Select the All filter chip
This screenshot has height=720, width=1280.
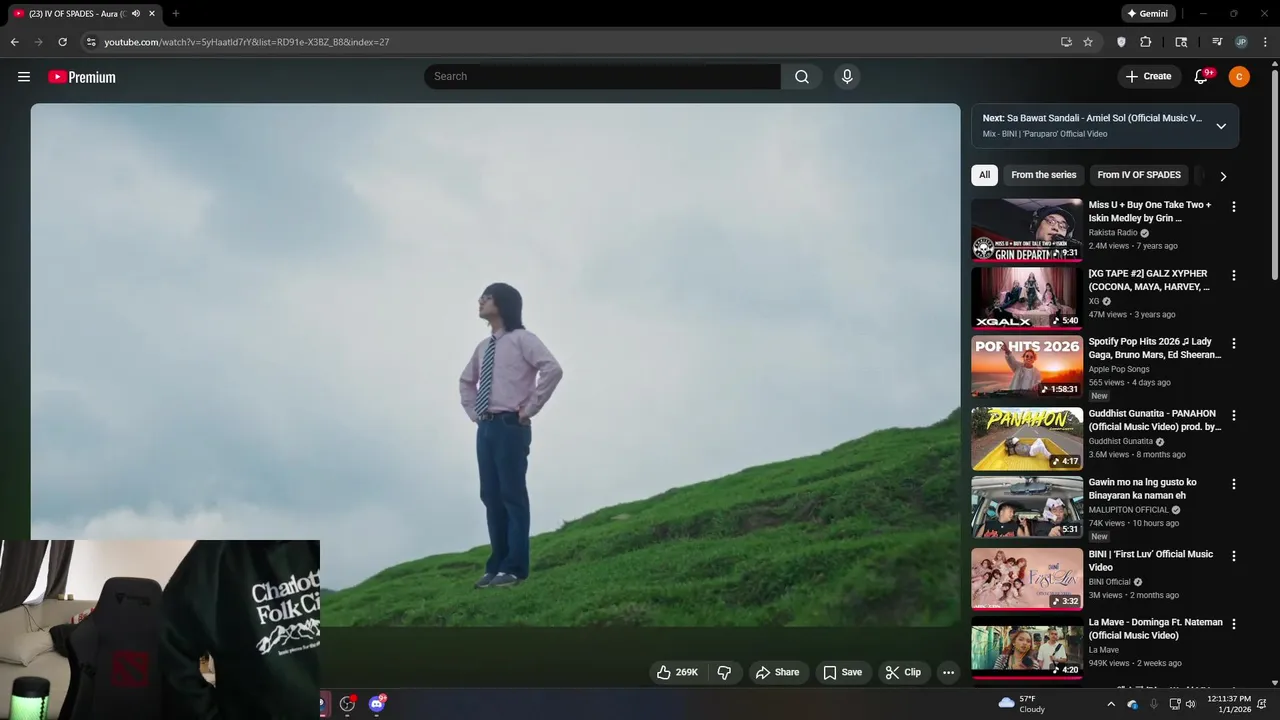[x=984, y=175]
